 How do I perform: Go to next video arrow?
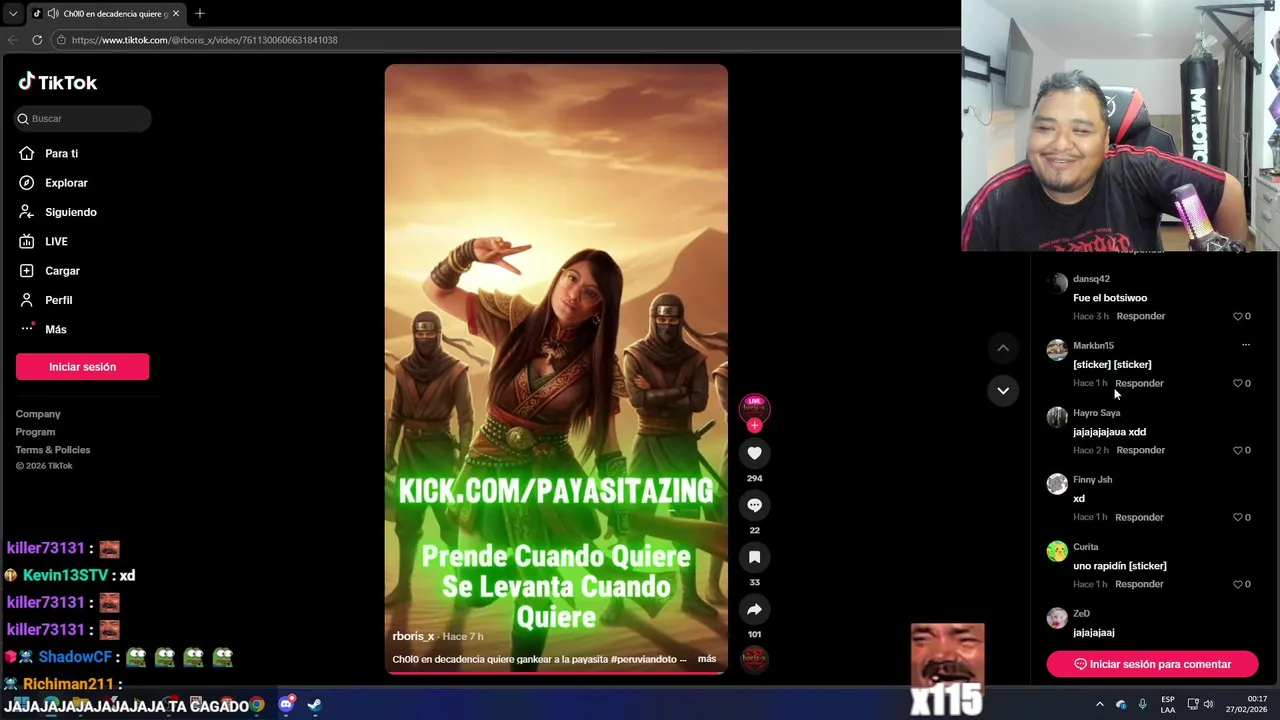[x=1003, y=391]
